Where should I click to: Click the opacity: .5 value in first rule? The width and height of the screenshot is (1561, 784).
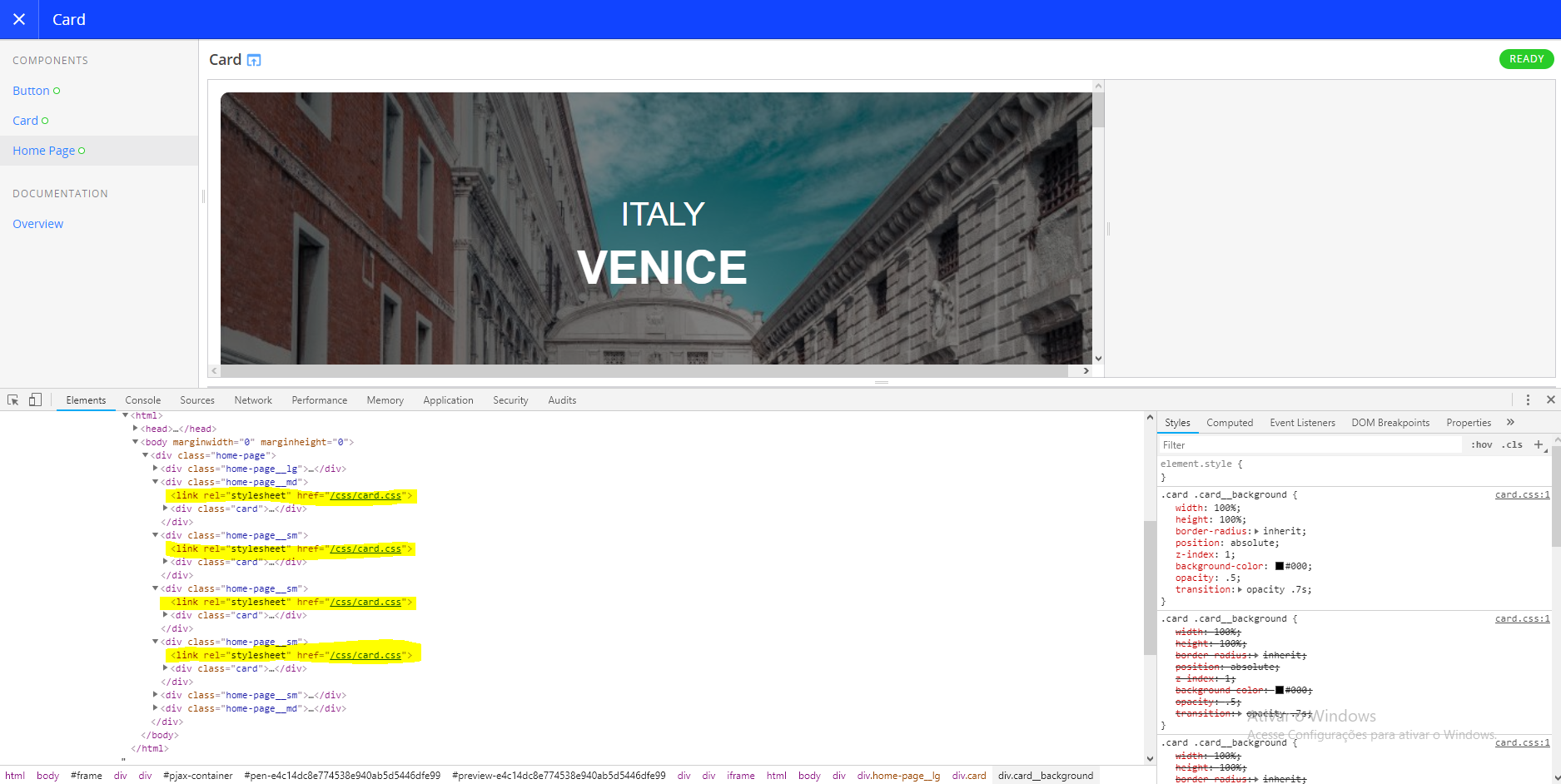1232,578
